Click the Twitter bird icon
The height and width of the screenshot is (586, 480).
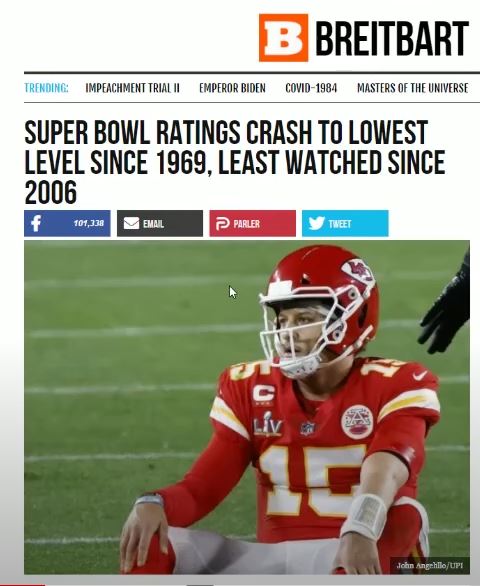tap(317, 223)
